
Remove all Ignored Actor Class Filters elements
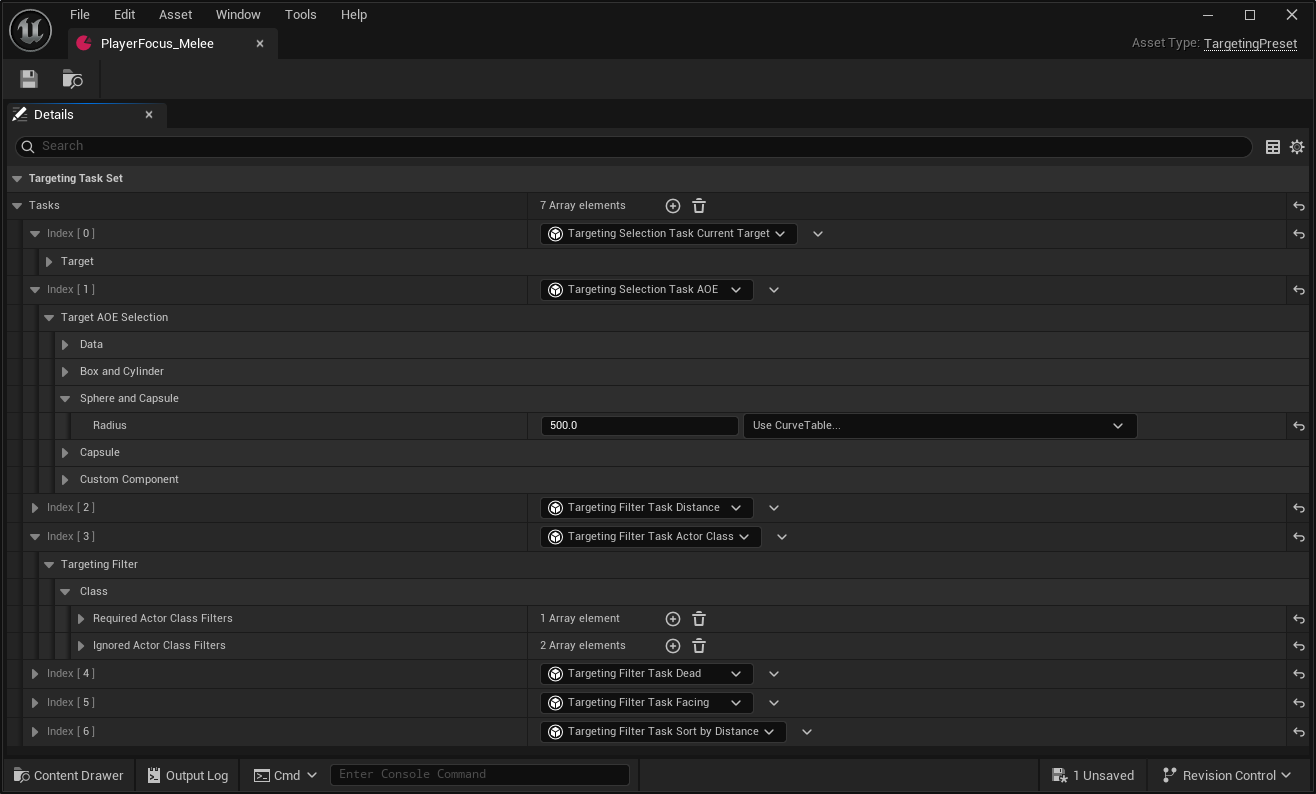pos(699,646)
